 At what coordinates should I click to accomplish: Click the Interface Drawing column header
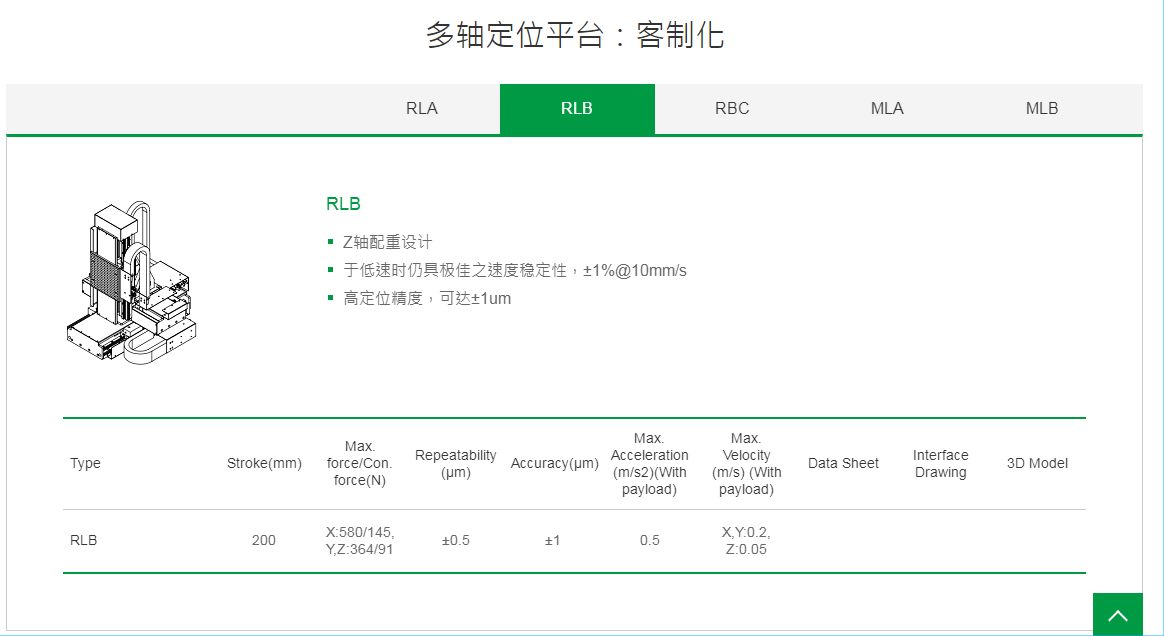tap(940, 463)
